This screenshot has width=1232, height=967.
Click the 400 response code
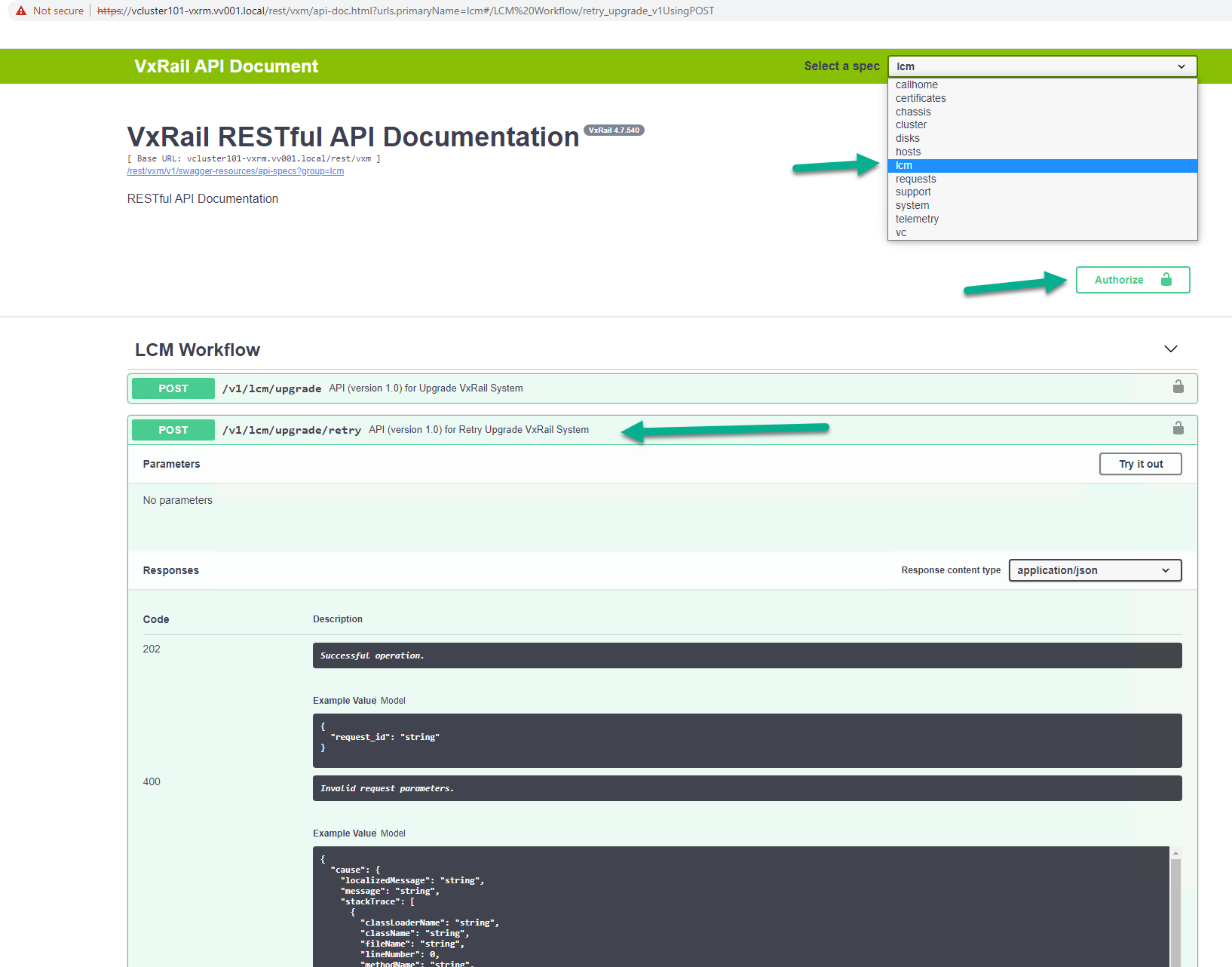coord(152,781)
